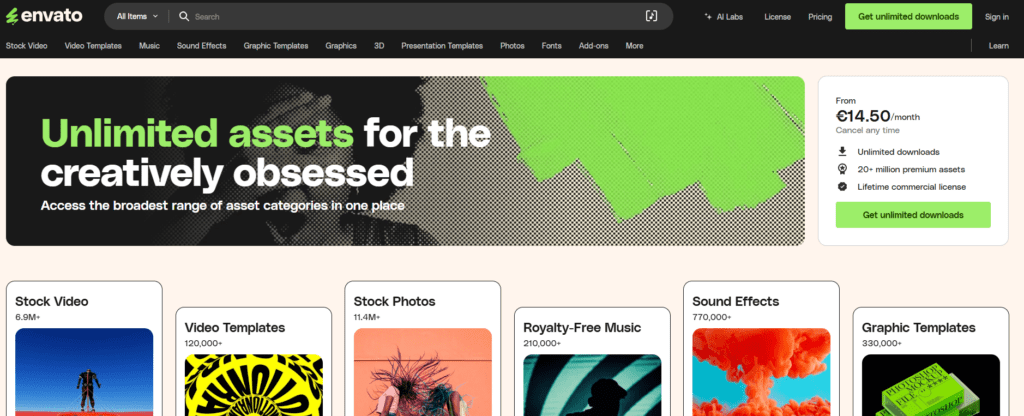This screenshot has height=416, width=1024.
Task: Click the AI Labs sparkle icon
Action: [708, 17]
